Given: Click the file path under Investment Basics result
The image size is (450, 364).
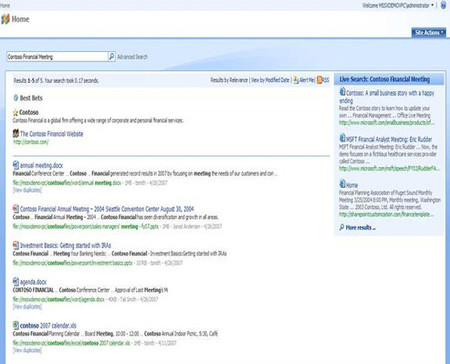Looking at the screenshot, I should tap(73, 263).
